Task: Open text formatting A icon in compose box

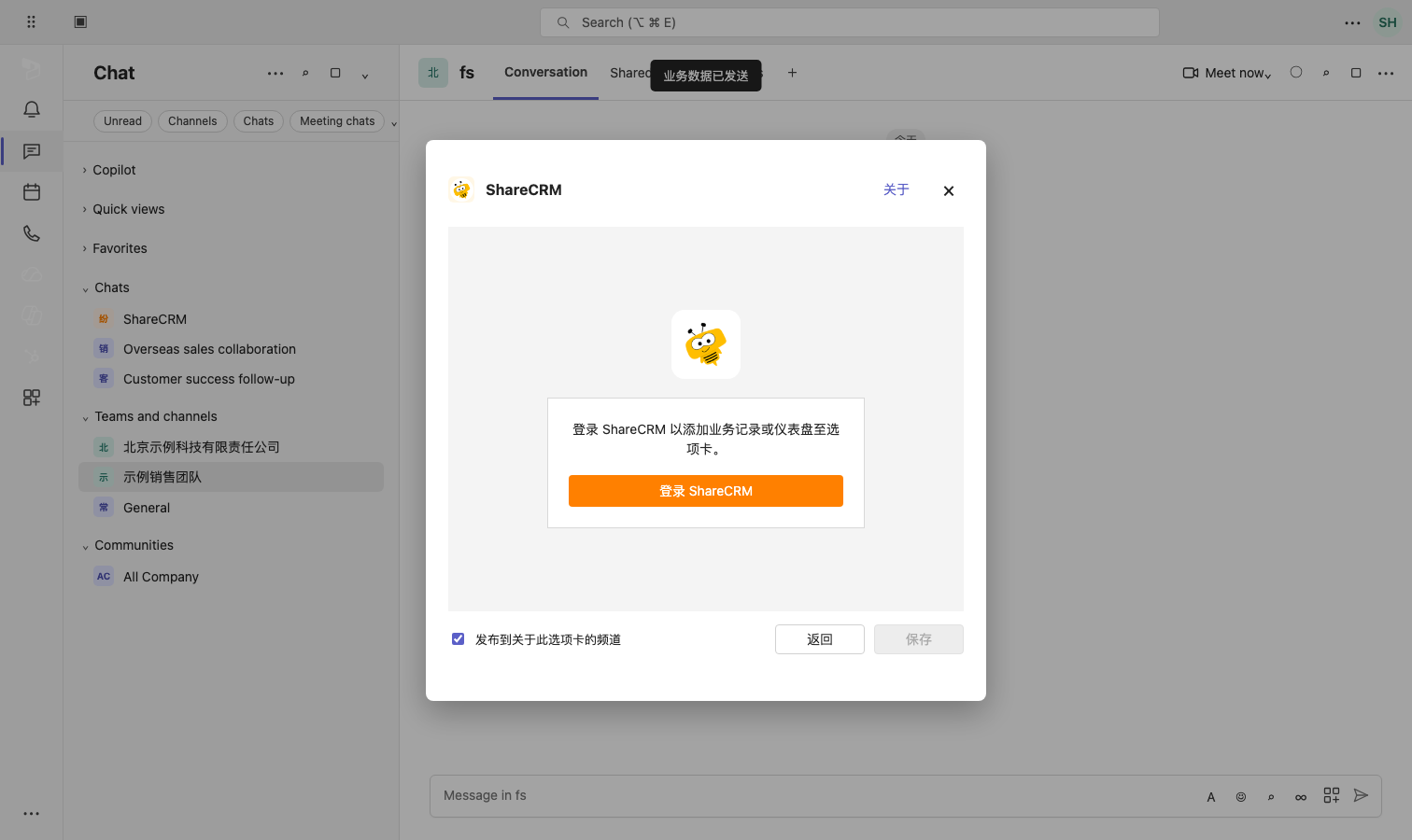Action: tap(1211, 797)
